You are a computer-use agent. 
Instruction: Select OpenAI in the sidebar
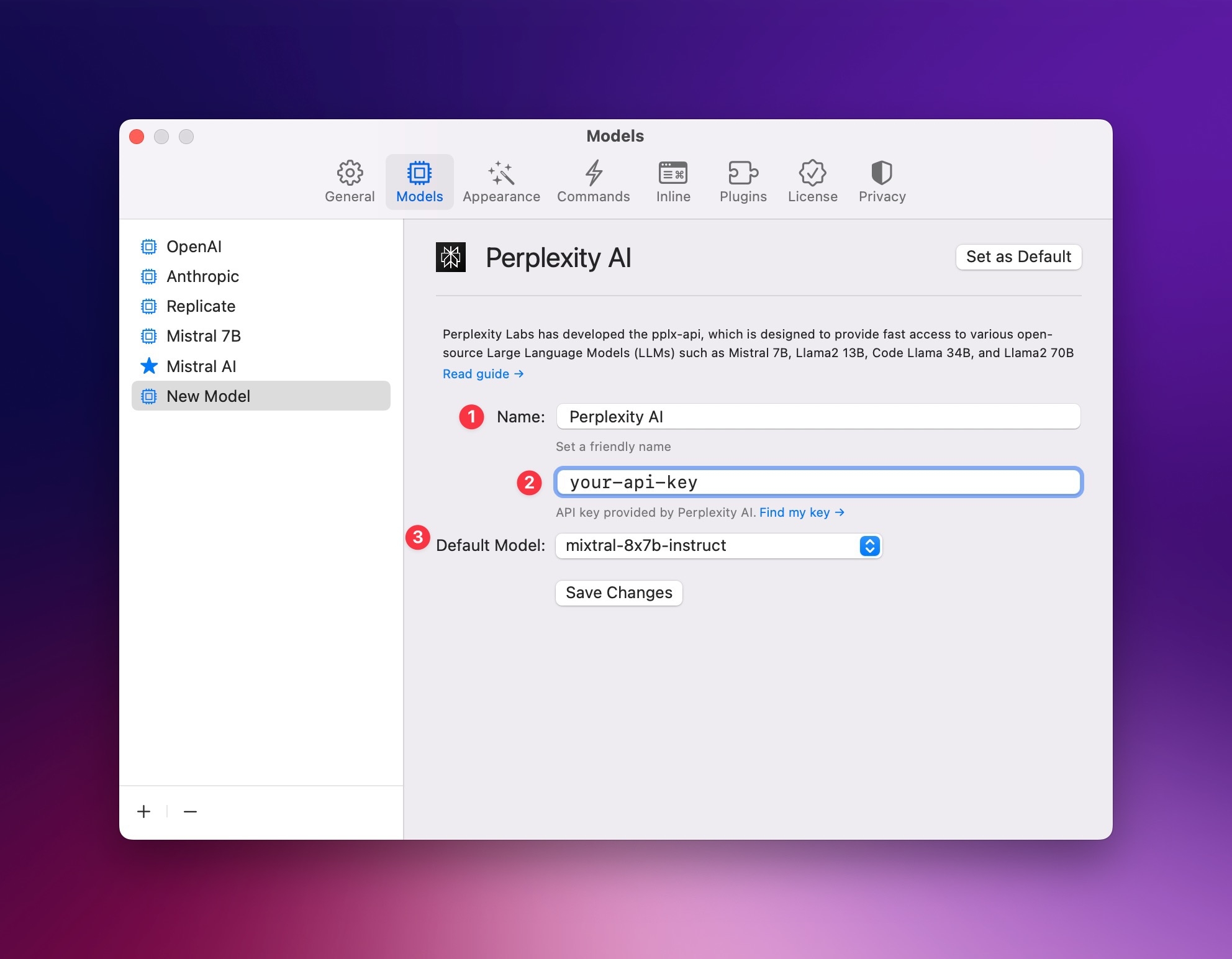194,247
